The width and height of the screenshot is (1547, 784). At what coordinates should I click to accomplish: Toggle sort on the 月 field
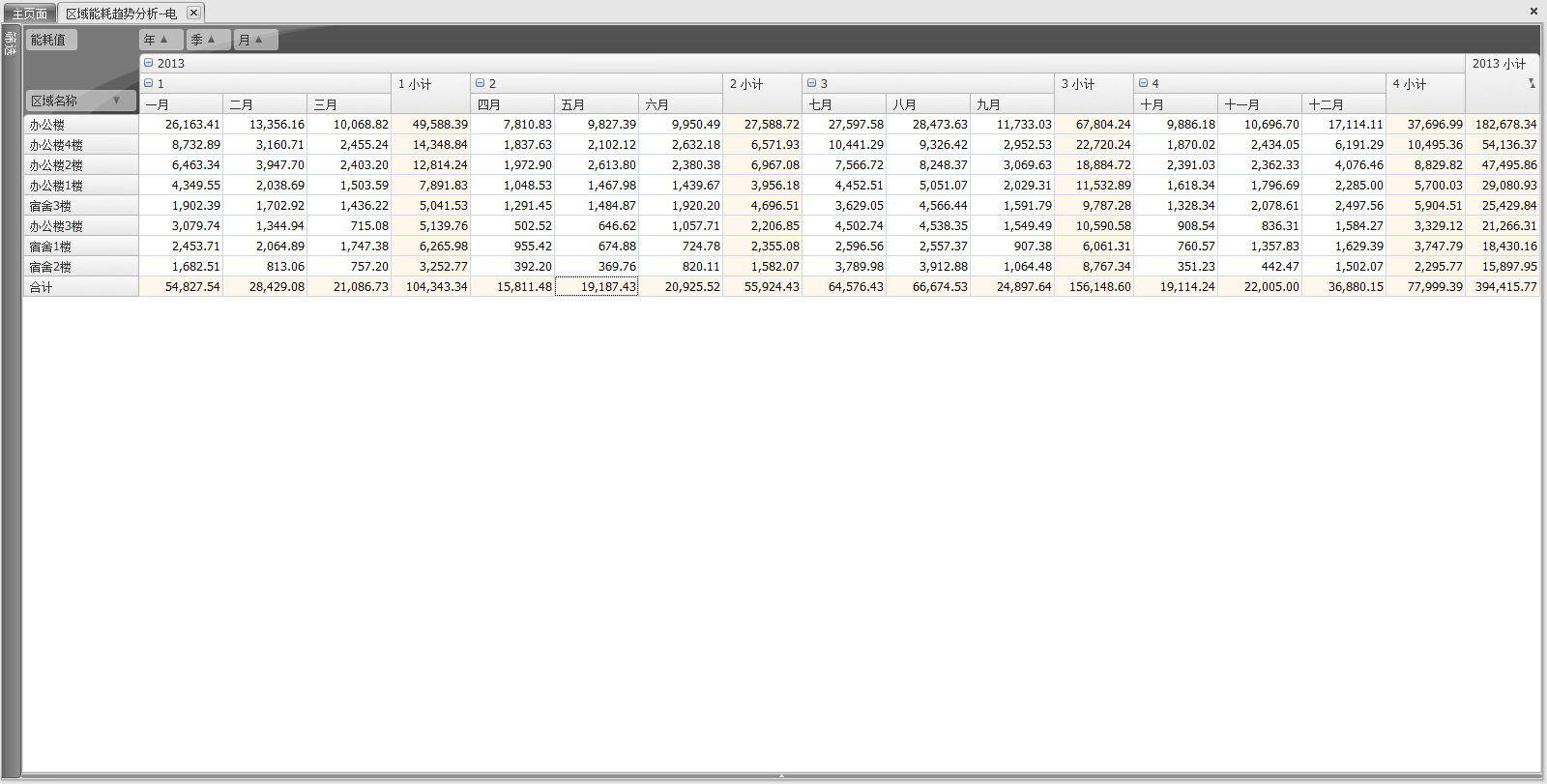(x=255, y=40)
